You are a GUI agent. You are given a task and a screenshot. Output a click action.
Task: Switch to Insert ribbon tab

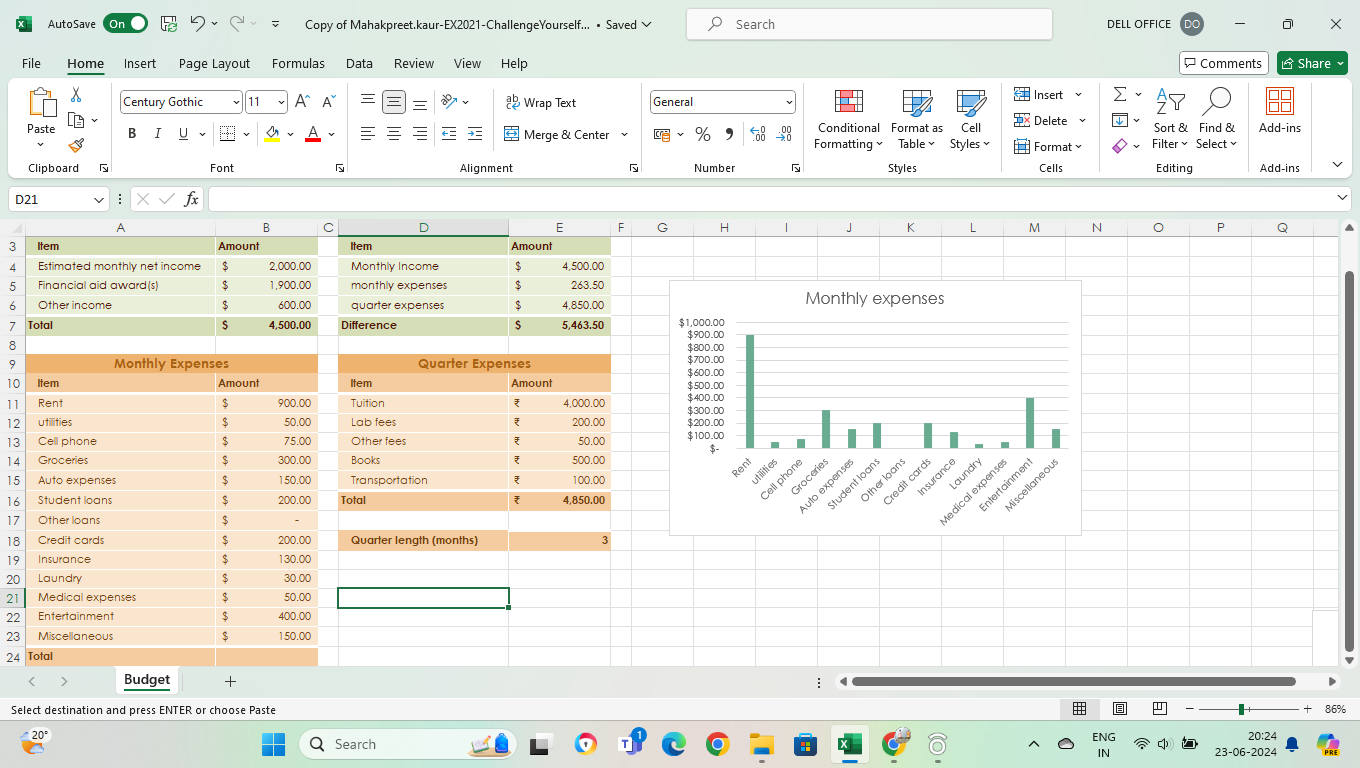140,63
